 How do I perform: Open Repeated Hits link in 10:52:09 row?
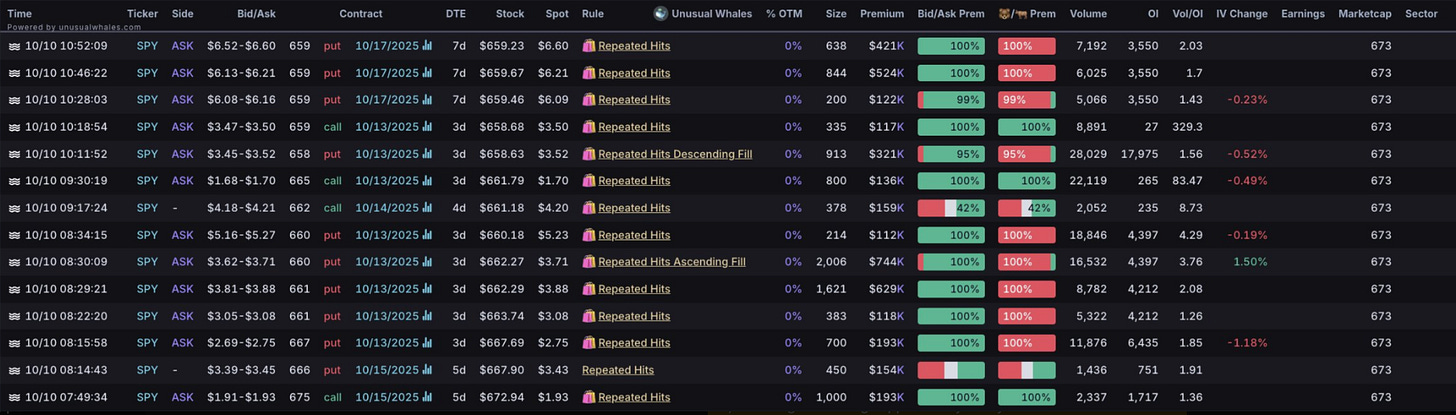(x=634, y=46)
